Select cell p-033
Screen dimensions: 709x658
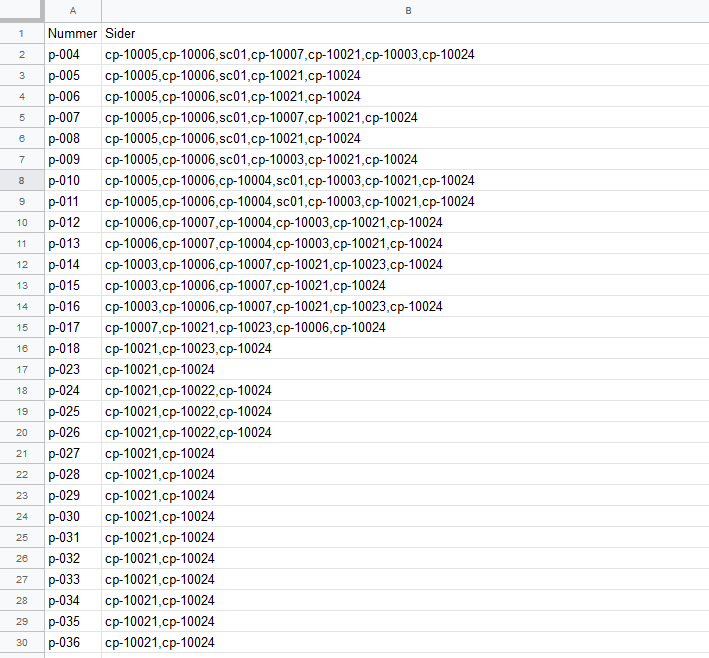[73, 579]
